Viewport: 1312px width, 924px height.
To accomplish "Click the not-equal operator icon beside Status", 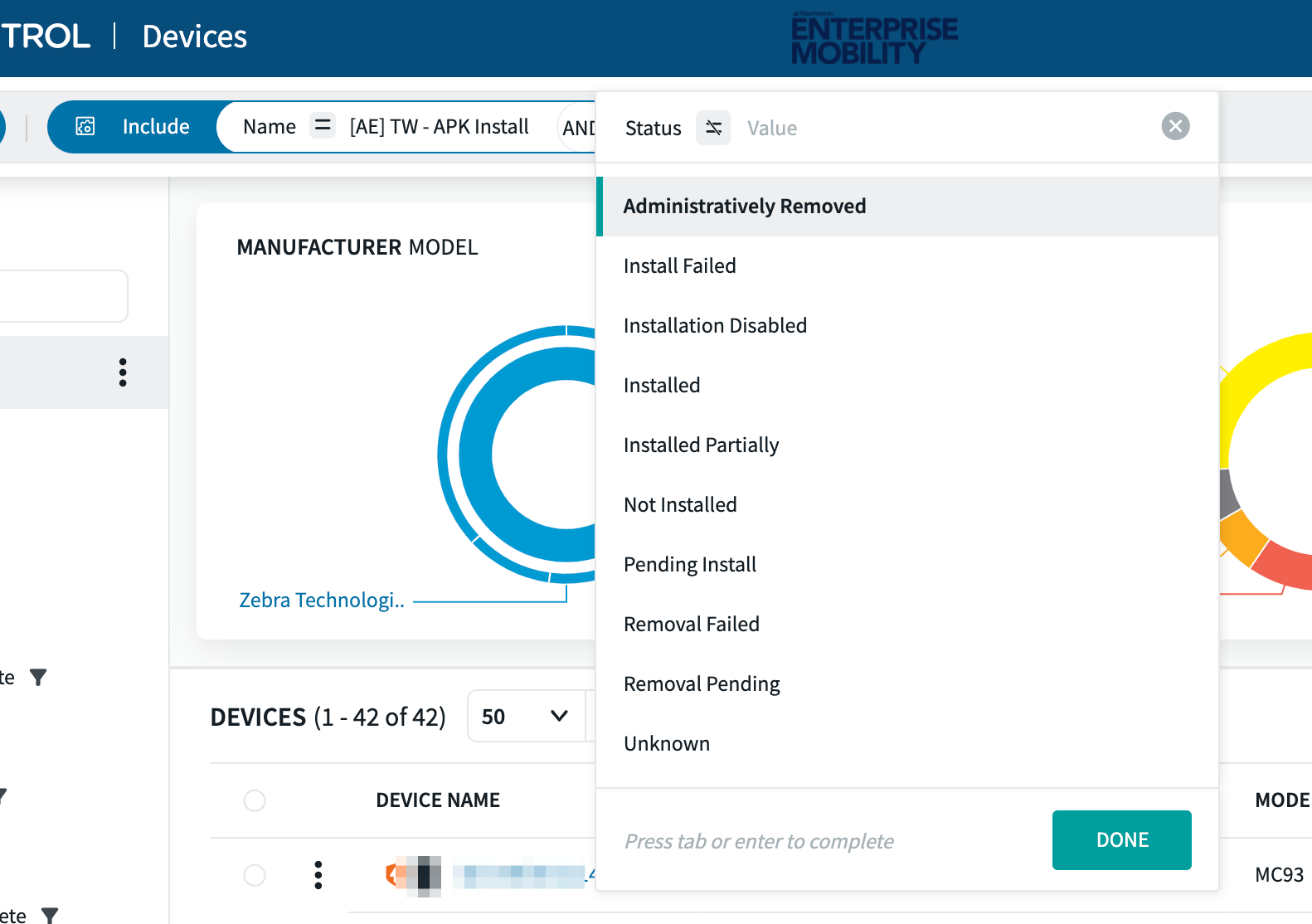I will (713, 128).
